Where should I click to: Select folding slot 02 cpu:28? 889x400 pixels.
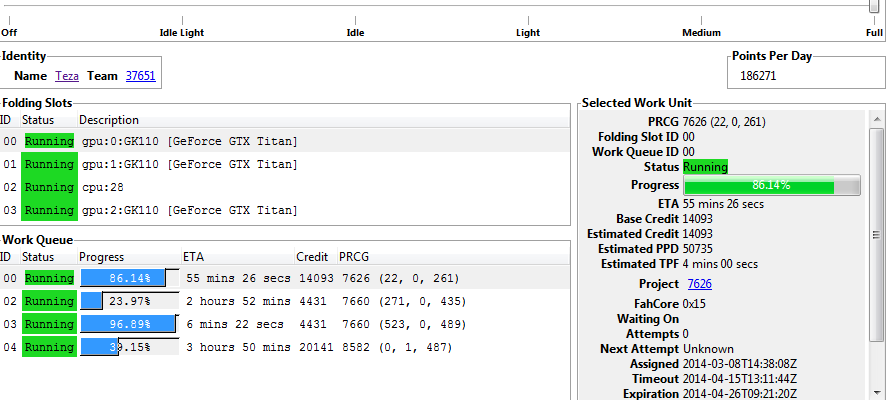coord(285,187)
